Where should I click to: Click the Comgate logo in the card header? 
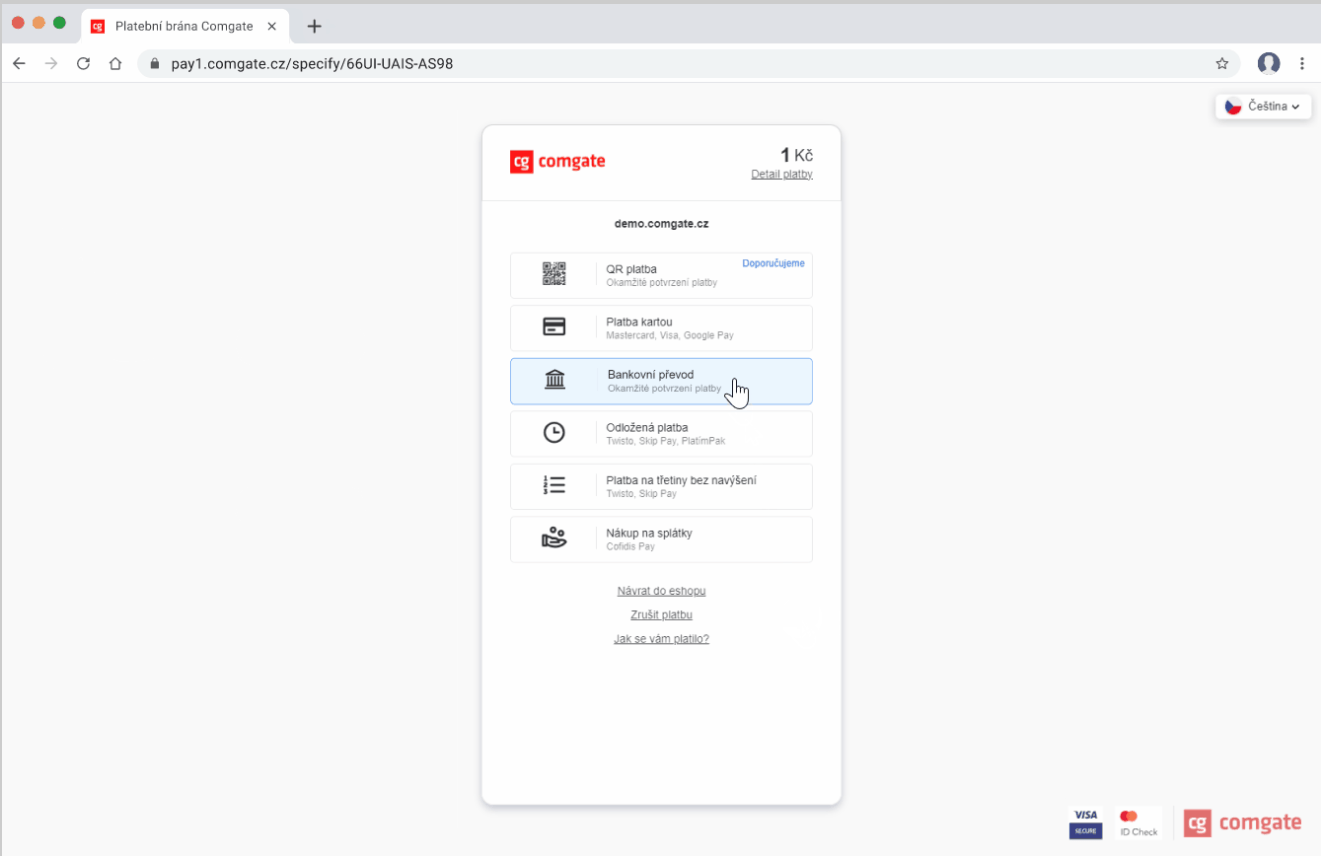[557, 161]
